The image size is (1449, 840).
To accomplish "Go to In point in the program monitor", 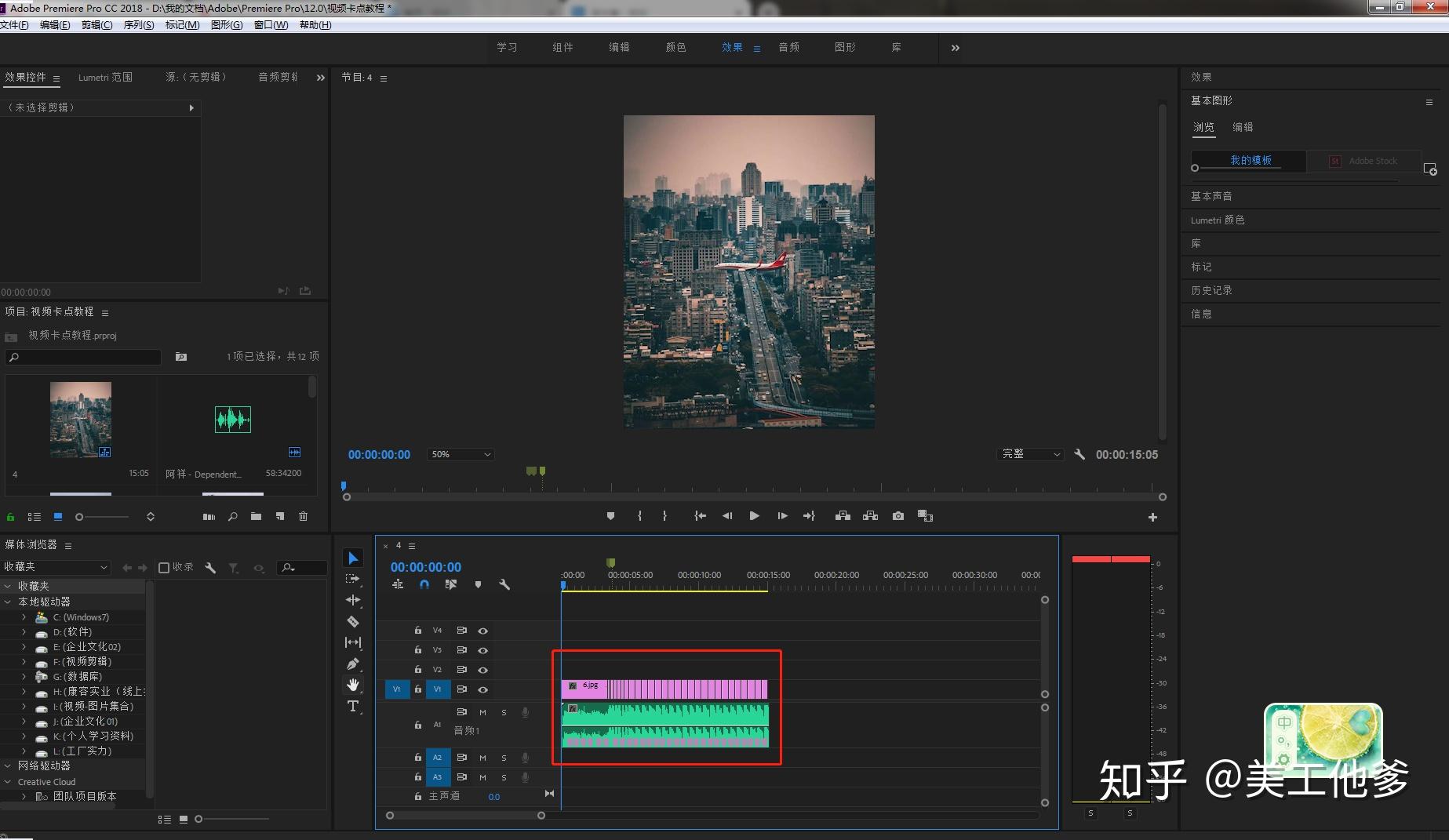I will point(700,516).
